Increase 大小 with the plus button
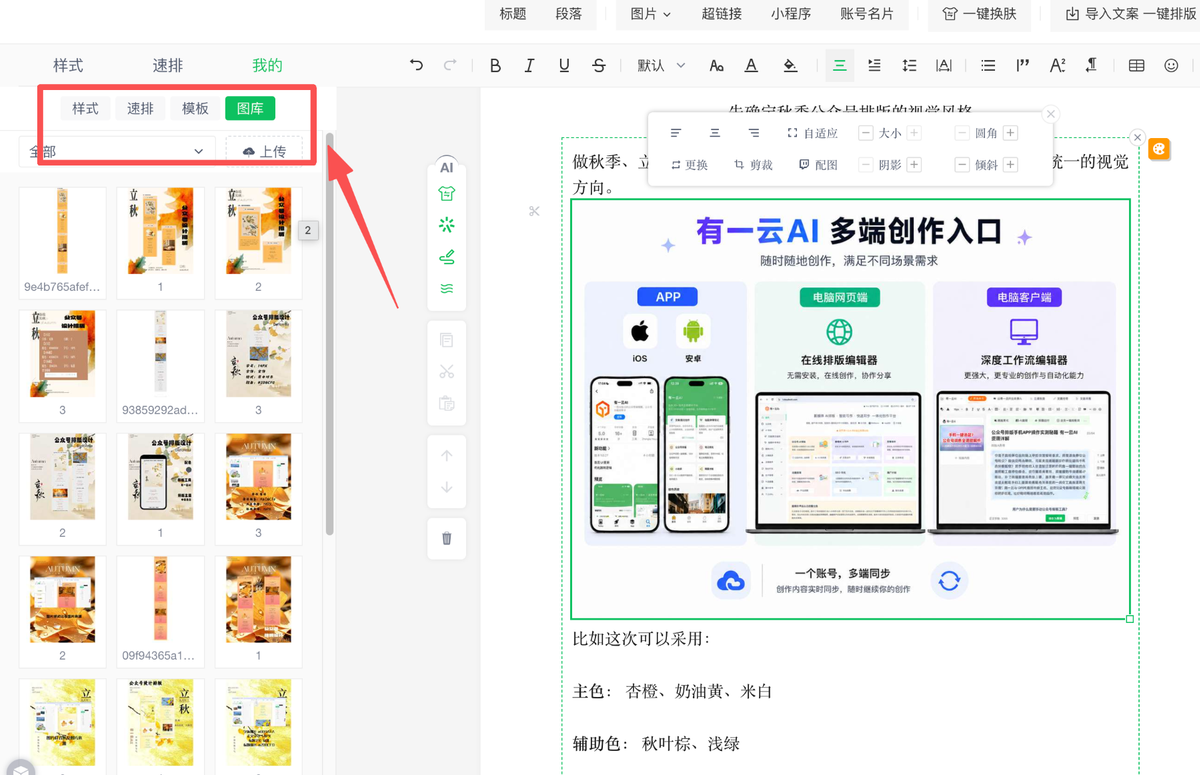 click(x=914, y=133)
